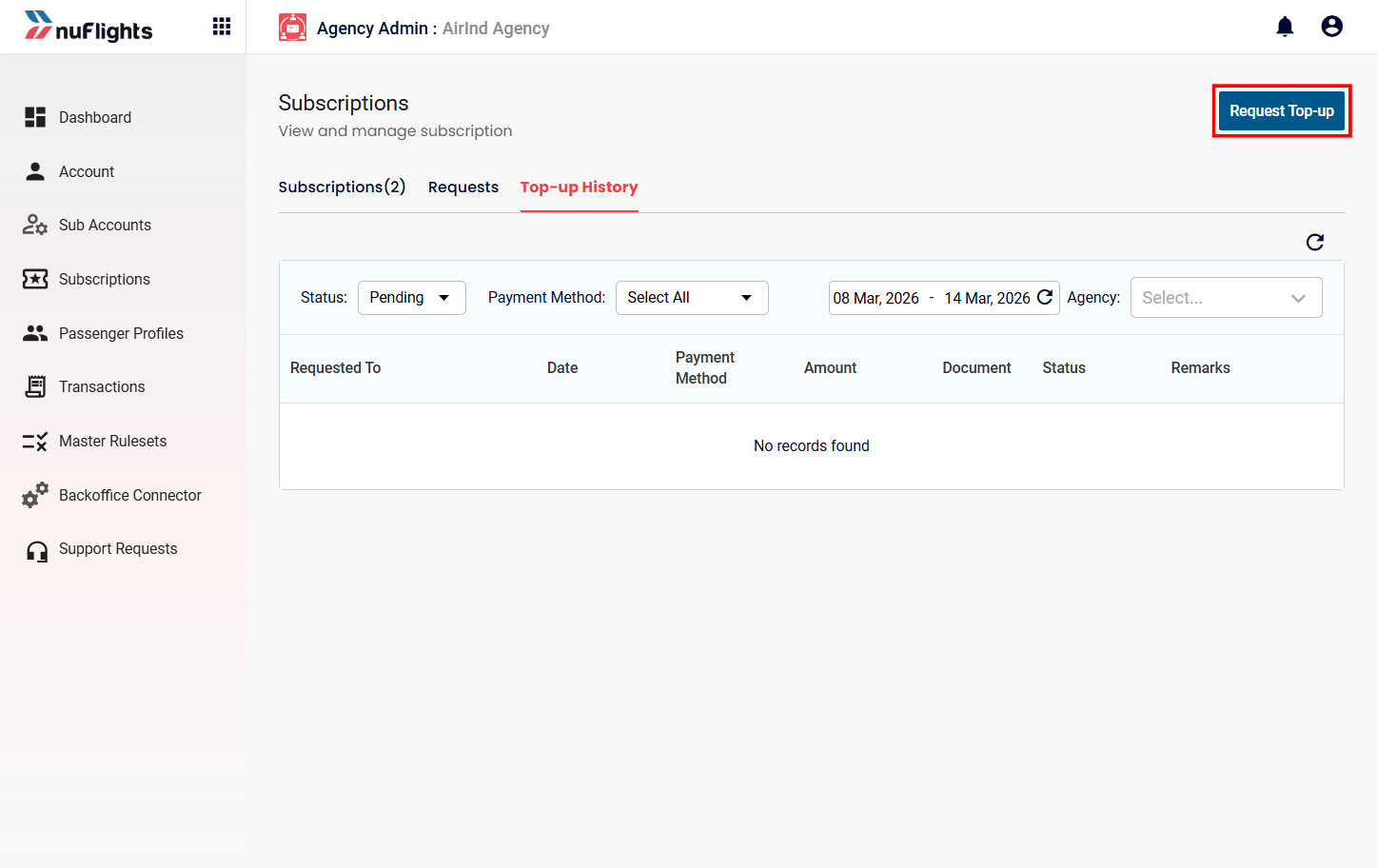Click the Sub Accounts gear-person icon
Screen dimensions: 1377x868
pyautogui.click(x=35, y=225)
